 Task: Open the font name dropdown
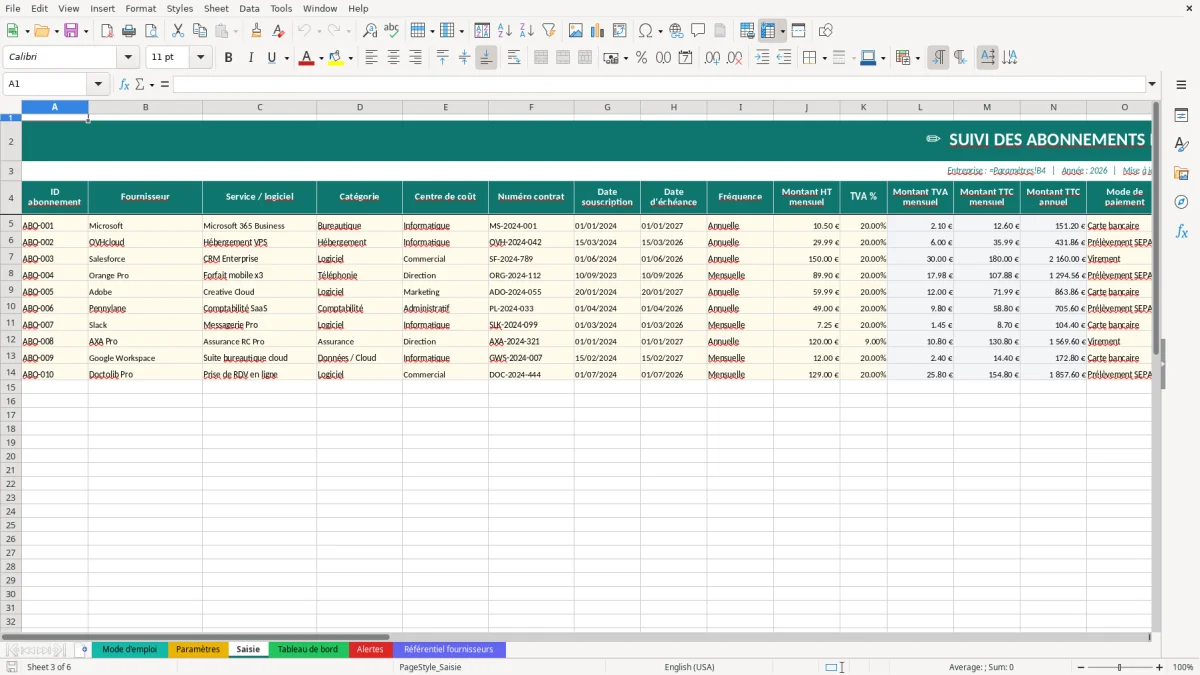pos(128,58)
